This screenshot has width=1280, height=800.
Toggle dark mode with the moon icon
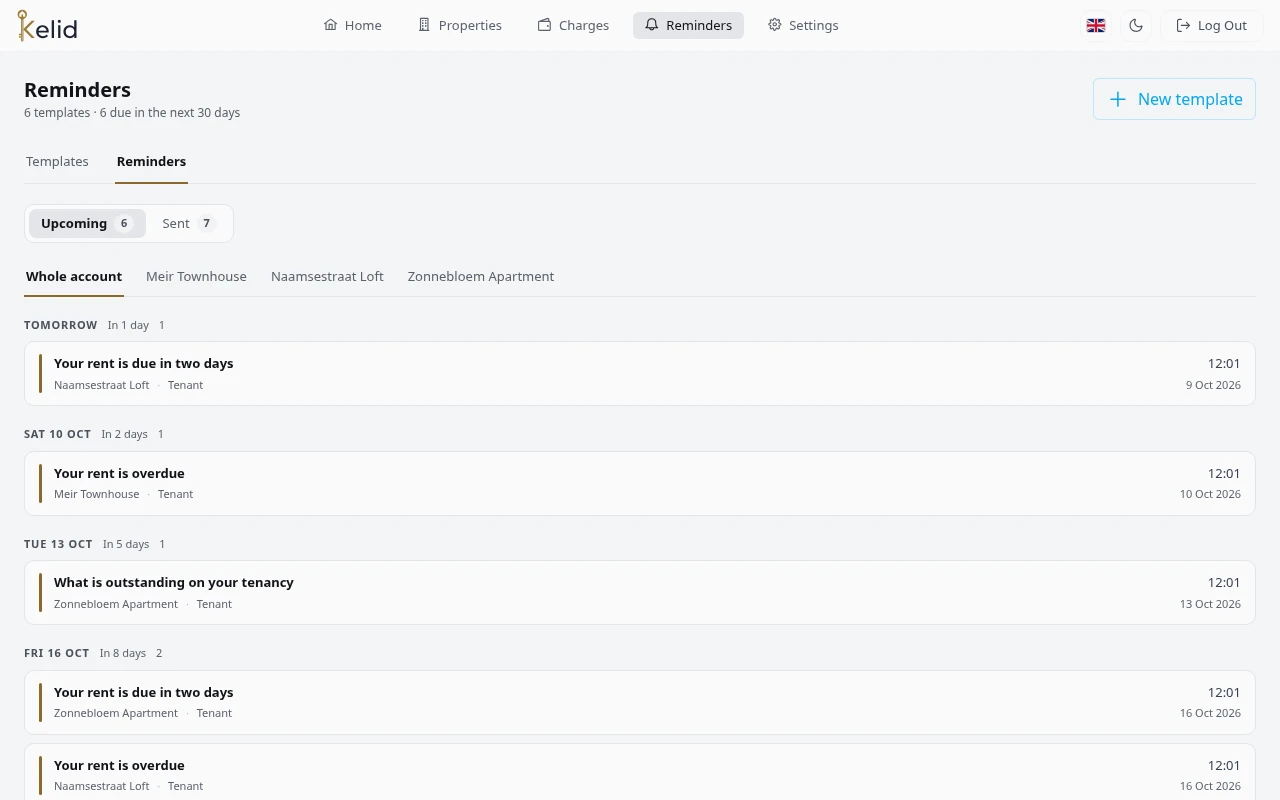(x=1136, y=26)
